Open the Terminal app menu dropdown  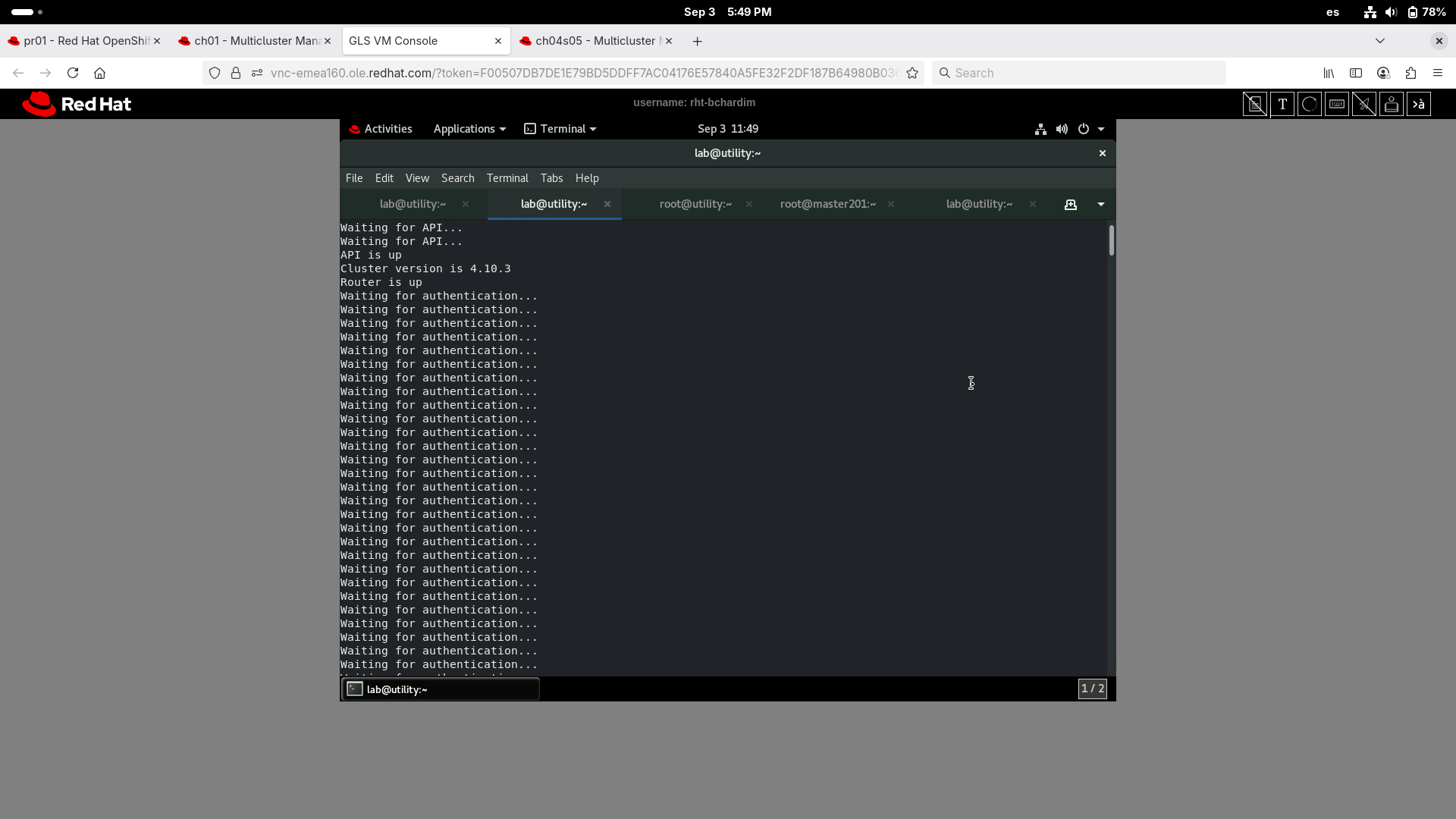[560, 129]
